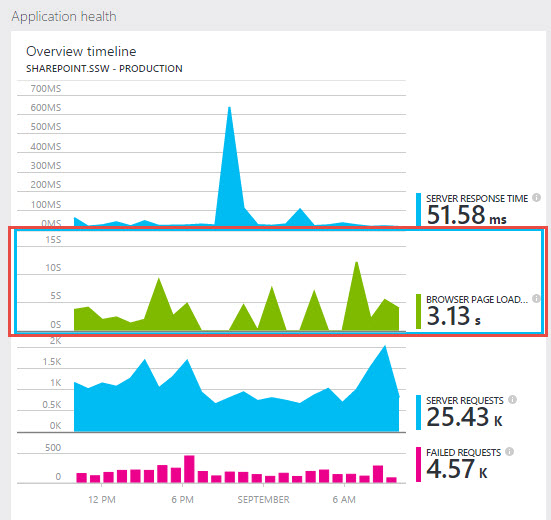This screenshot has width=551, height=520.
Task: Click the 6 PM time axis label
Action: tap(182, 500)
